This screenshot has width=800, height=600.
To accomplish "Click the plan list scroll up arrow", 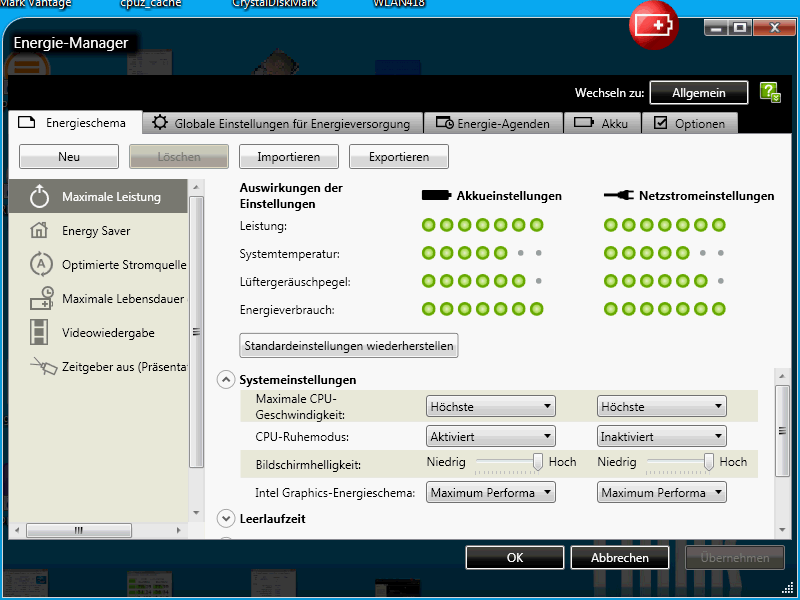I will click(x=196, y=187).
